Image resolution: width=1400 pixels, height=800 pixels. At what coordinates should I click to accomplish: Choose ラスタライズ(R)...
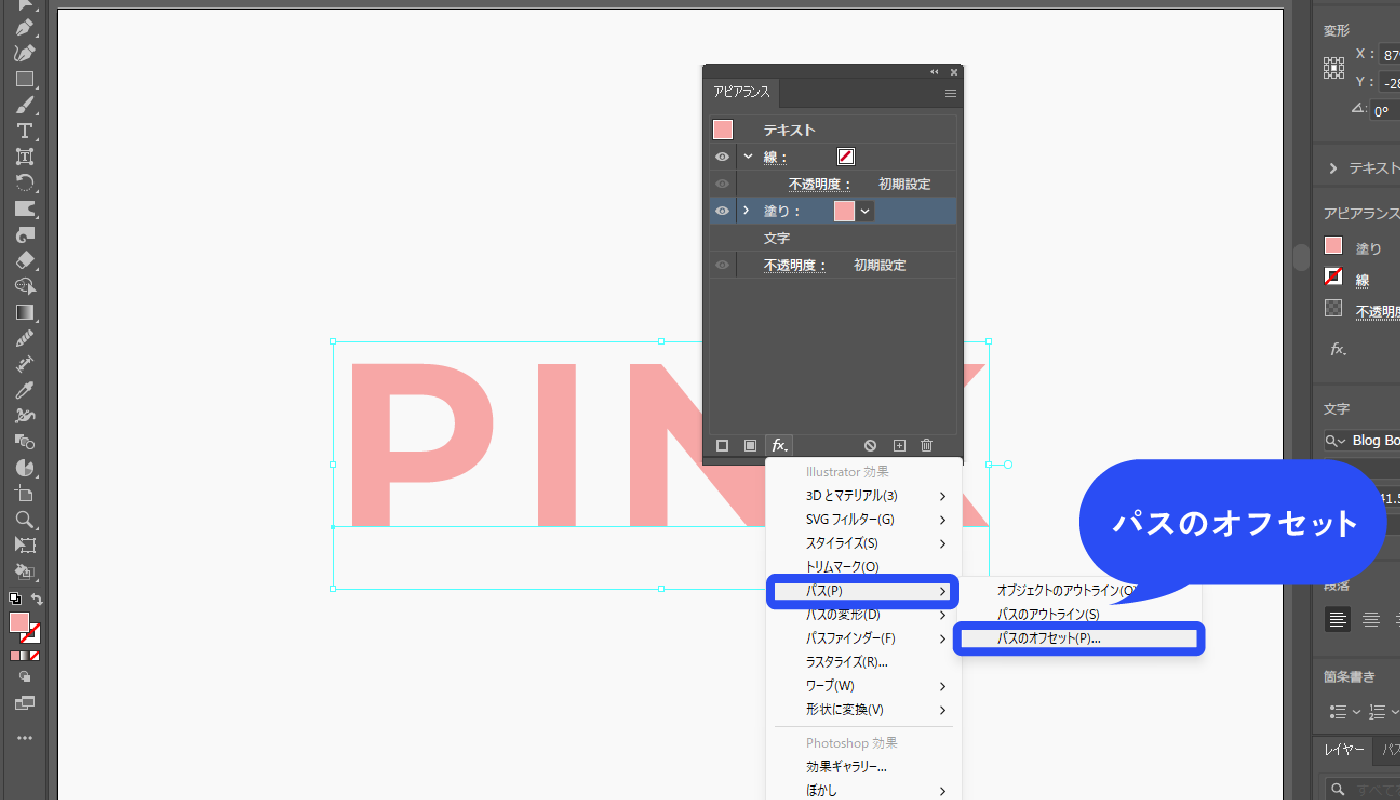point(864,662)
